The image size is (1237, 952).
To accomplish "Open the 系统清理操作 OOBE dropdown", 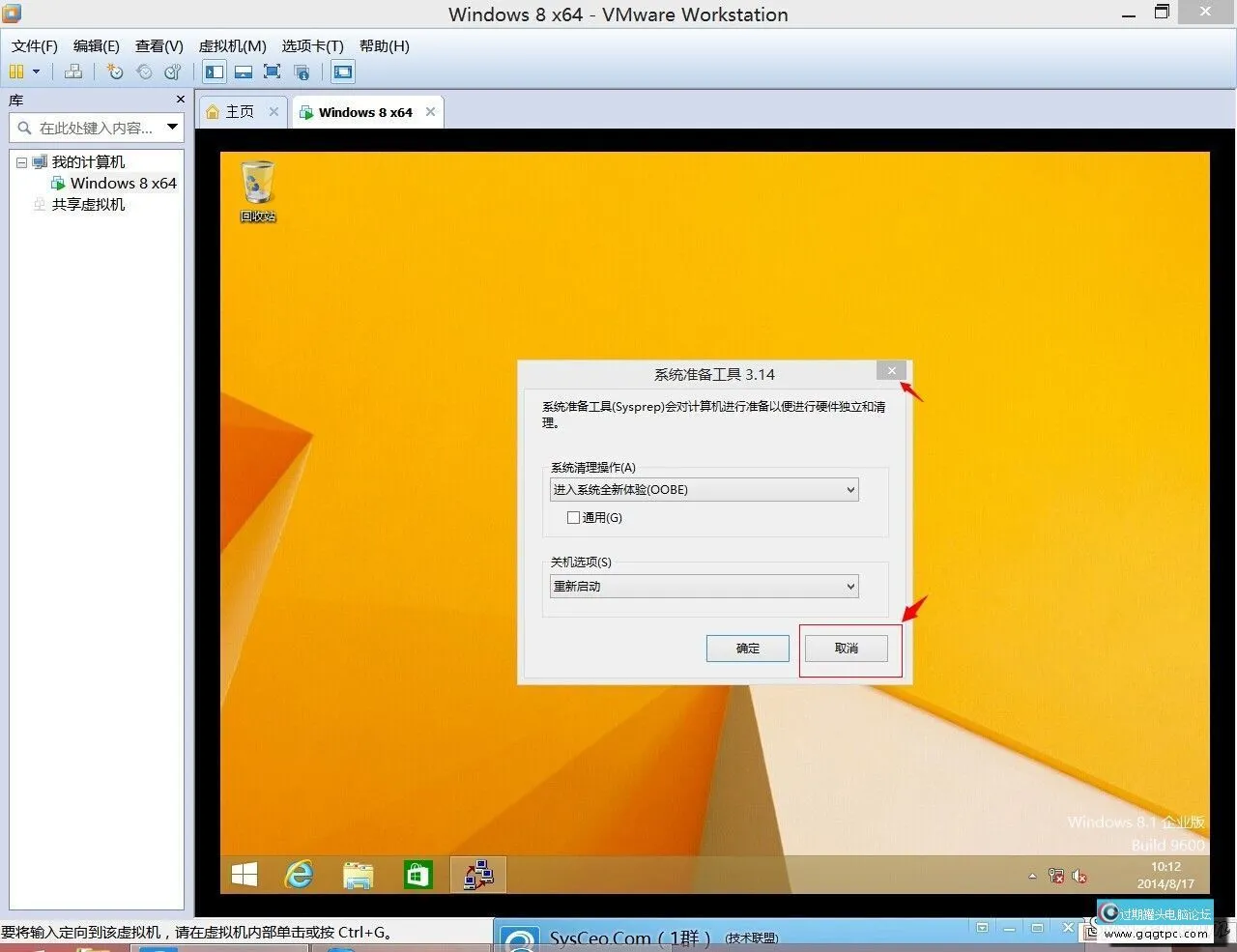I will coord(704,490).
